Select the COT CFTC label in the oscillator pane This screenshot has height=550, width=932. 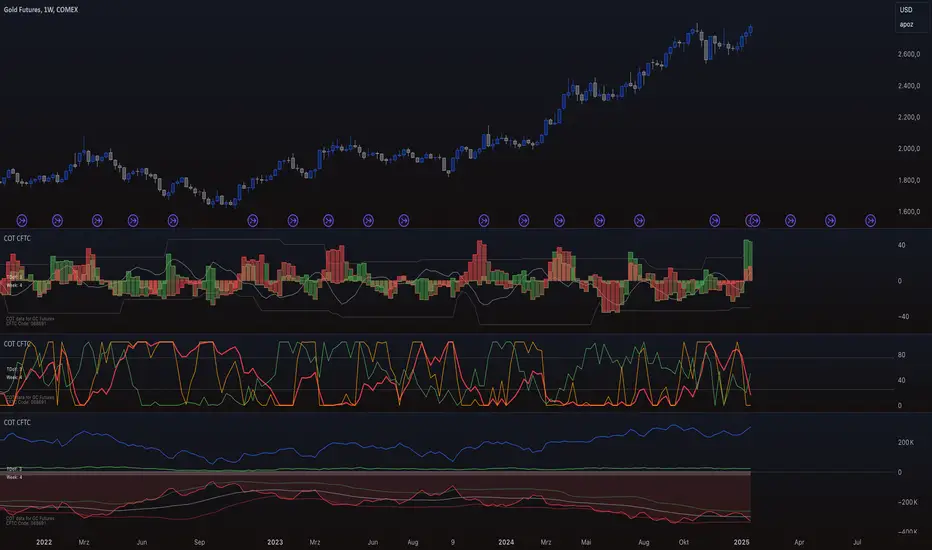(17, 344)
